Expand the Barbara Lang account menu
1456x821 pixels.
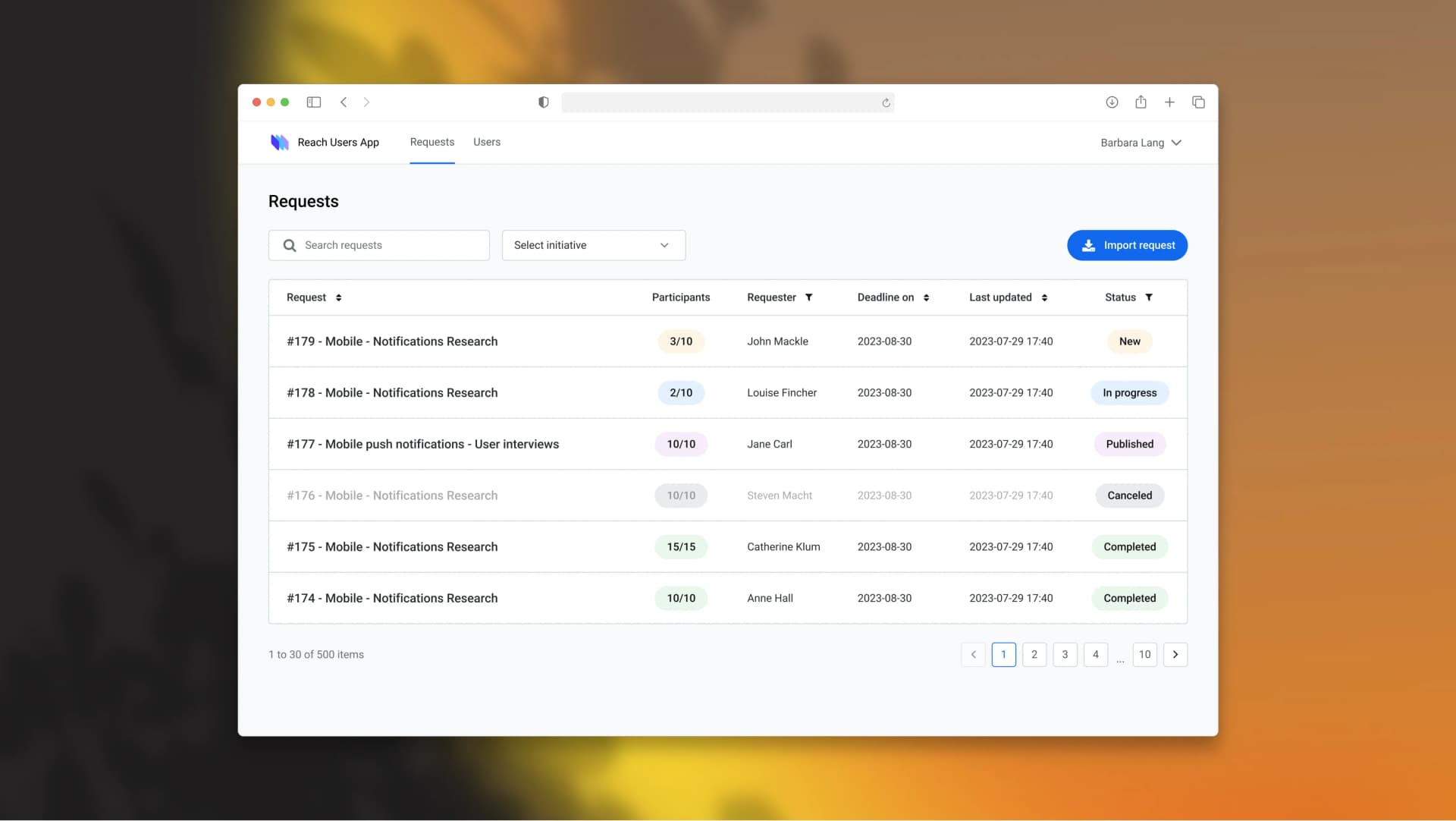tap(1141, 143)
